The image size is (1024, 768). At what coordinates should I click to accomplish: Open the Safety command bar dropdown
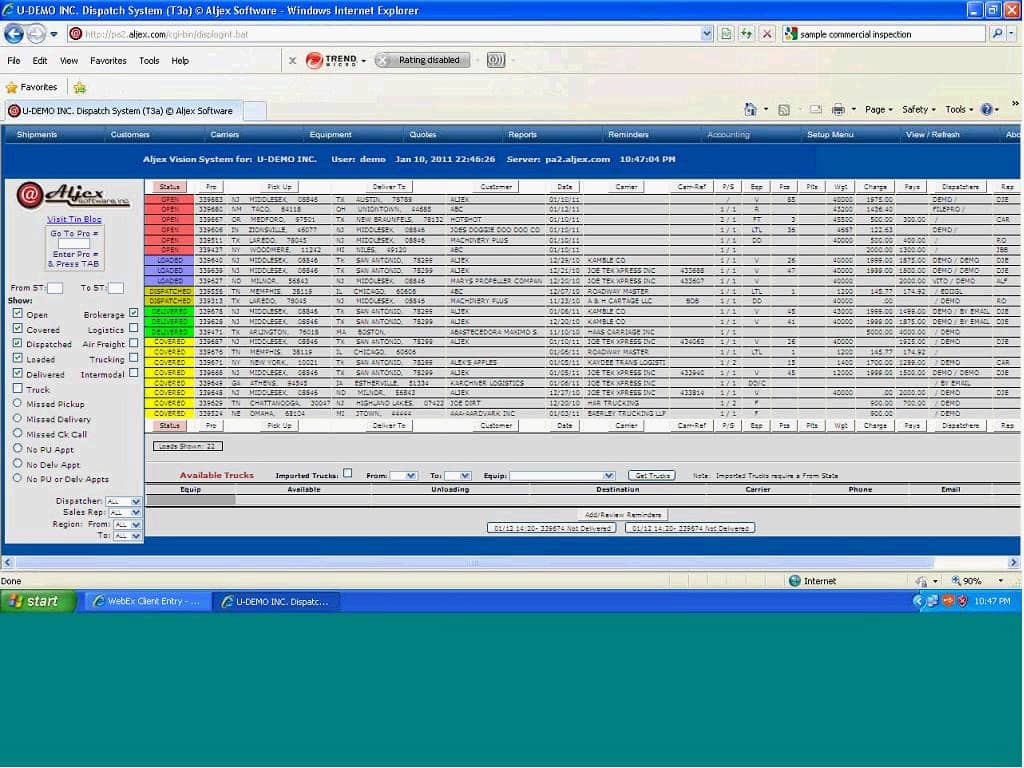click(918, 110)
